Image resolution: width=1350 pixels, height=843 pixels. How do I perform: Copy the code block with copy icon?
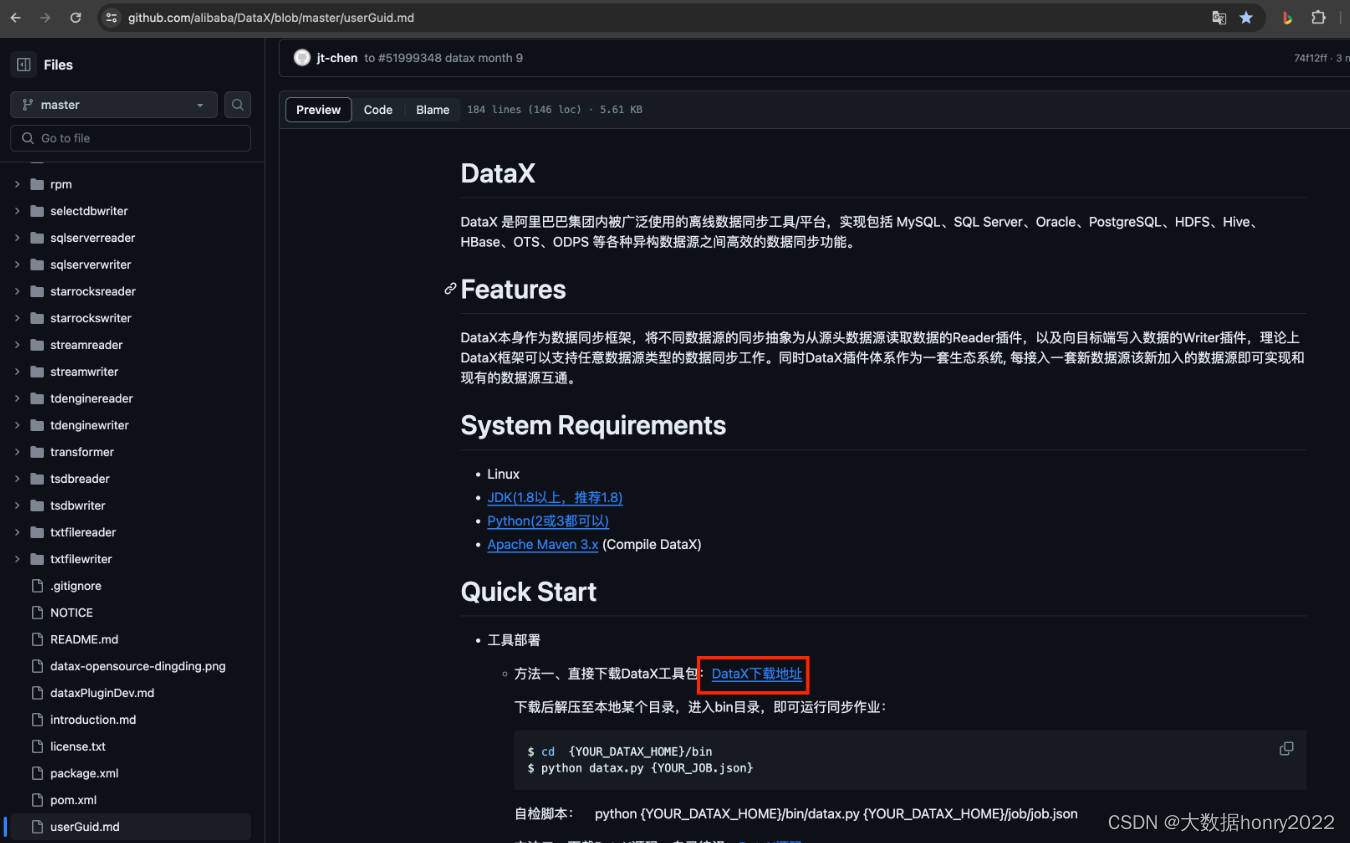[1287, 749]
